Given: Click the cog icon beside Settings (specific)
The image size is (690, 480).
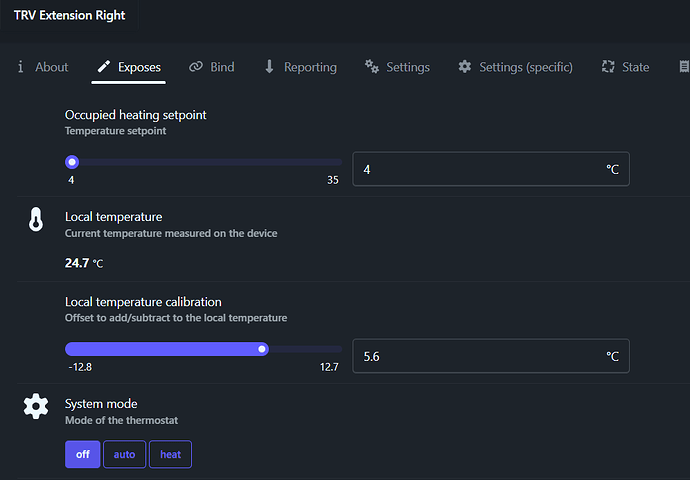Looking at the screenshot, I should pos(465,67).
